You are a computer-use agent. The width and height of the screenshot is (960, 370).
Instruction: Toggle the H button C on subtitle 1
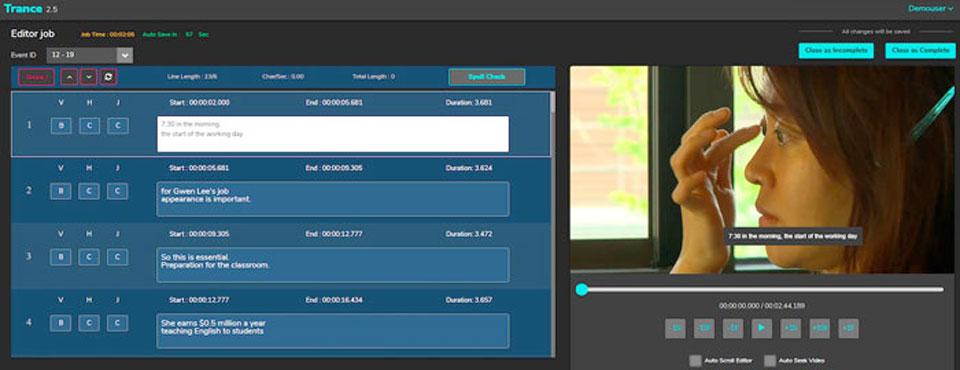tap(89, 126)
